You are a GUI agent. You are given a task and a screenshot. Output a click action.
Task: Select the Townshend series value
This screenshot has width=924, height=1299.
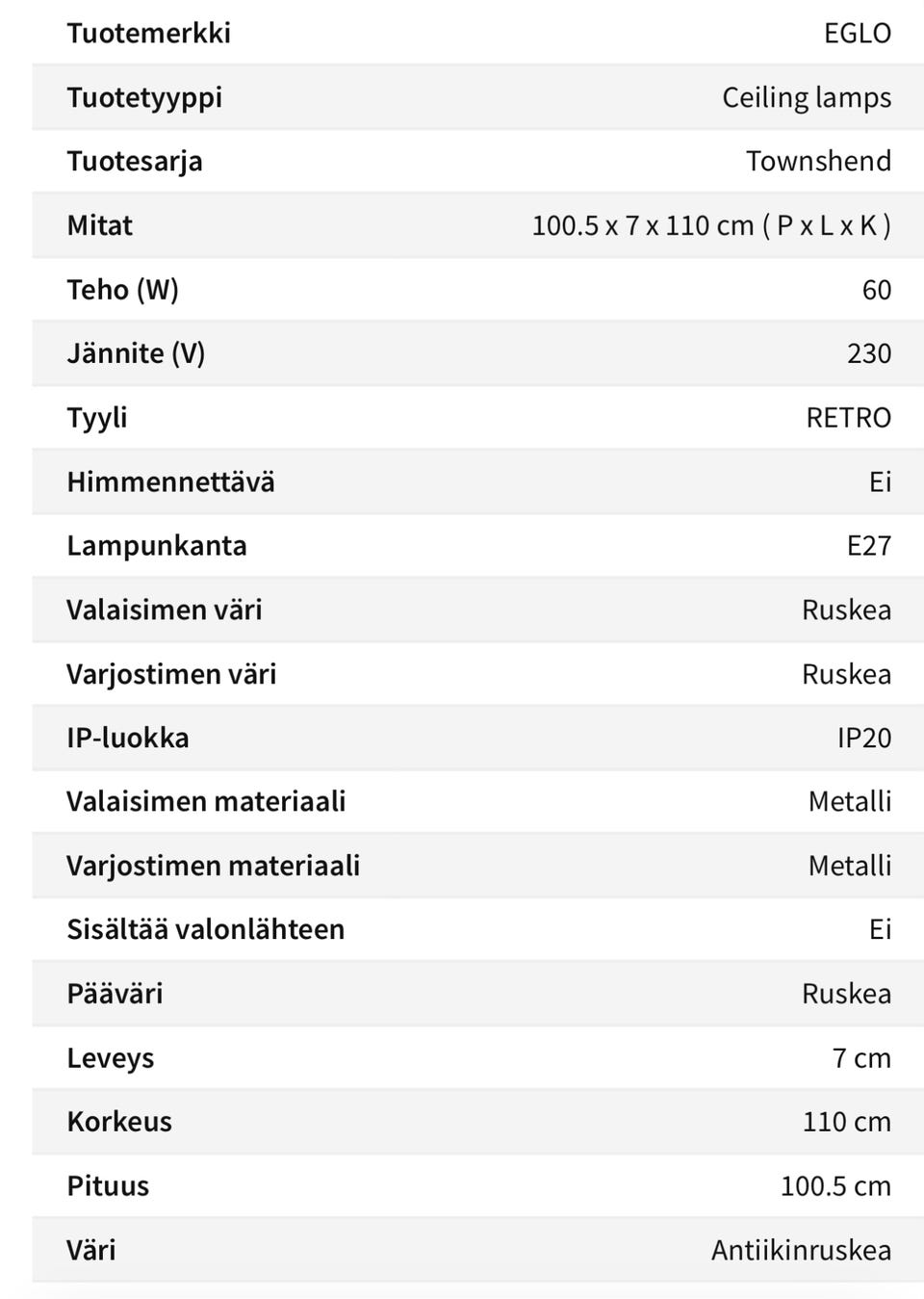pyautogui.click(x=818, y=161)
